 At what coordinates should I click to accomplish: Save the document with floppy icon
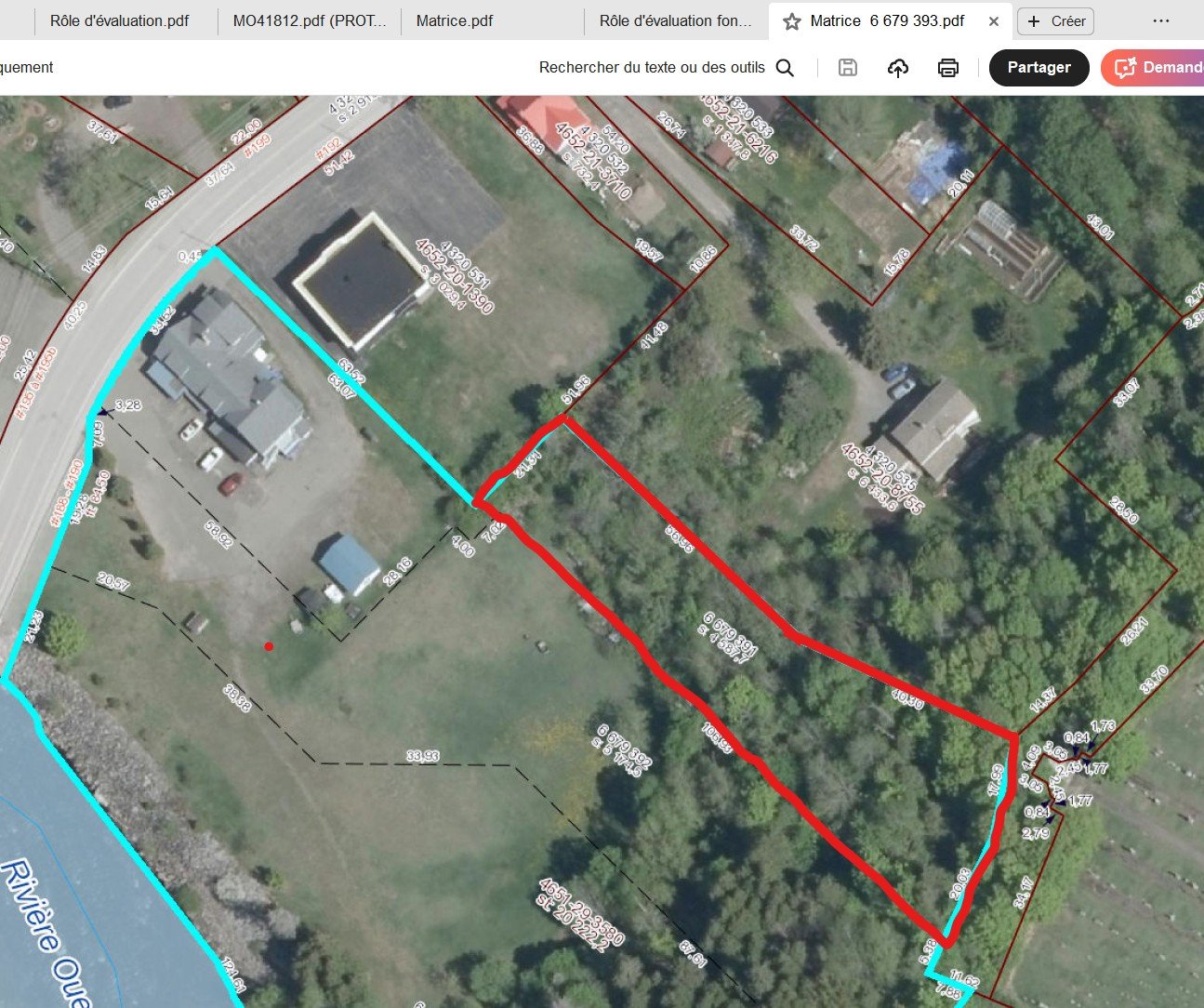coord(847,67)
